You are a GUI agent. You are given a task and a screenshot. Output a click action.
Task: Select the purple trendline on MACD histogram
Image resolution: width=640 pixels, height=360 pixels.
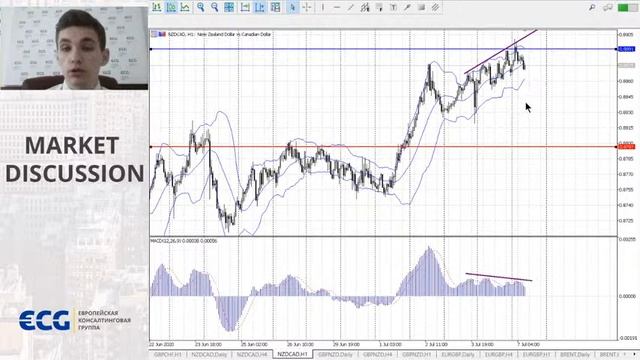[x=499, y=277]
